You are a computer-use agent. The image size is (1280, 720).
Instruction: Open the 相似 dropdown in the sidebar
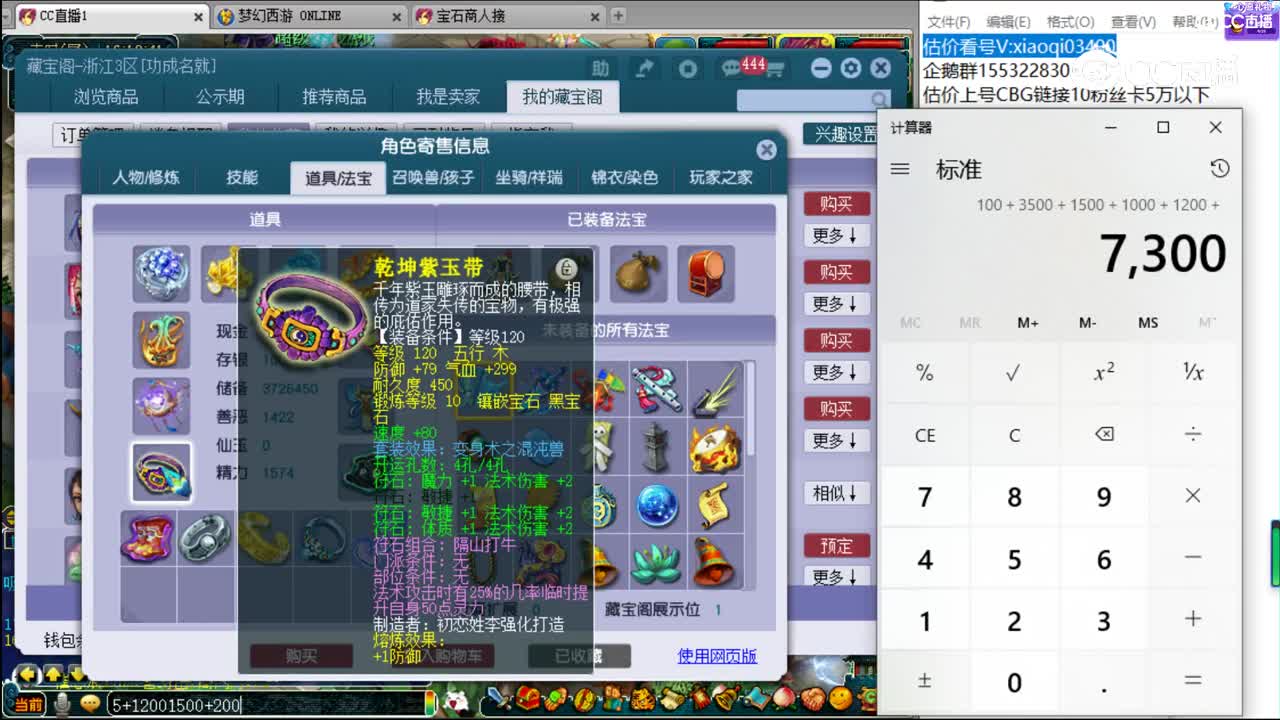coord(836,493)
